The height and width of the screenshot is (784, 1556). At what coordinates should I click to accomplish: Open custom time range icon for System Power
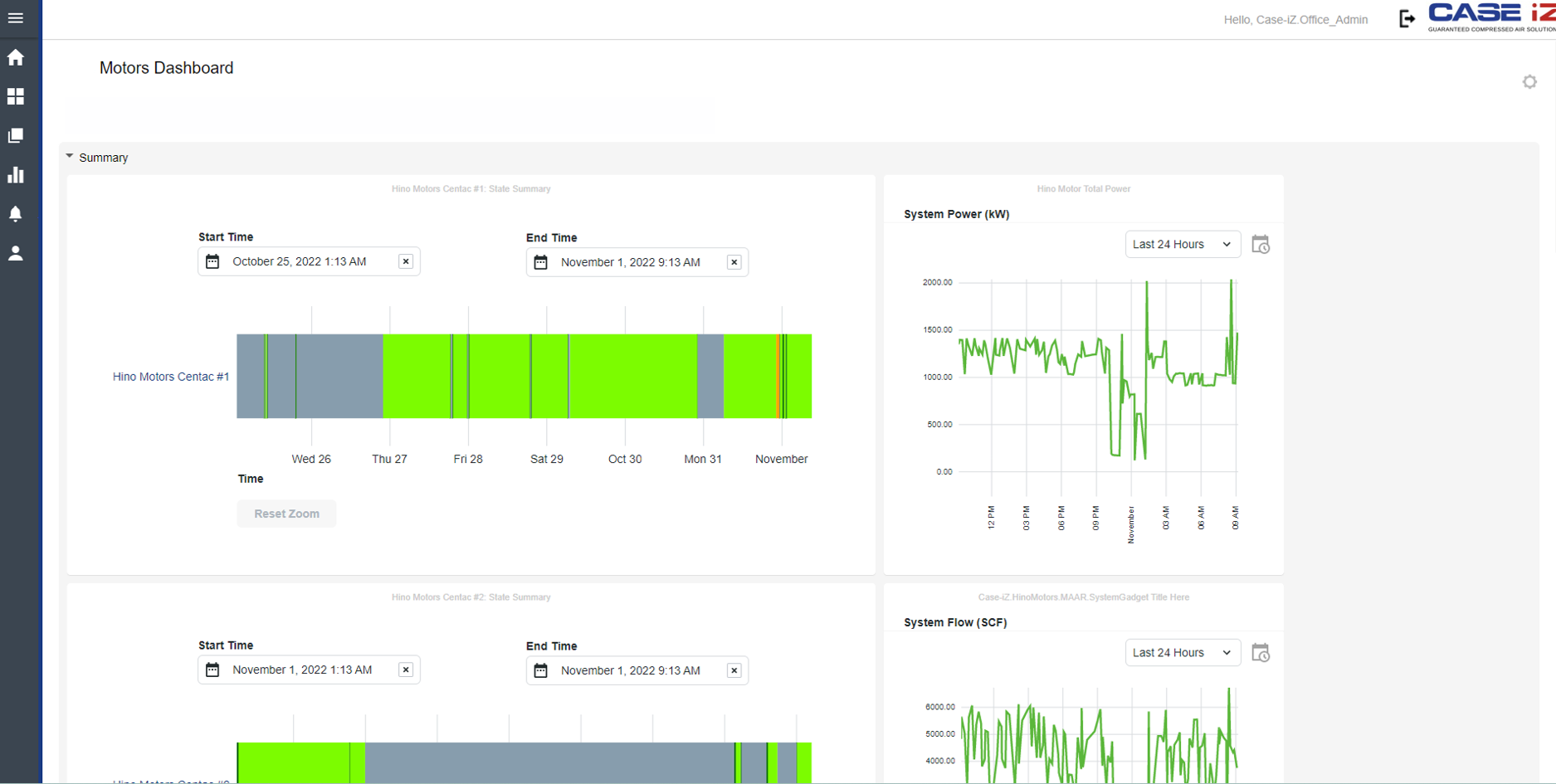[x=1261, y=245]
